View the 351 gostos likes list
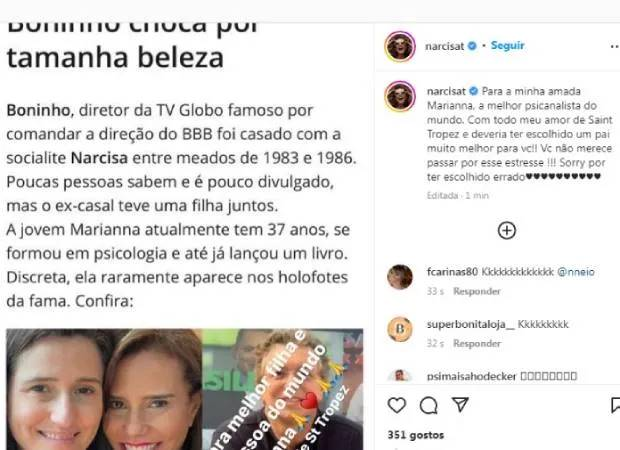This screenshot has width=620, height=450. pyautogui.click(x=416, y=435)
